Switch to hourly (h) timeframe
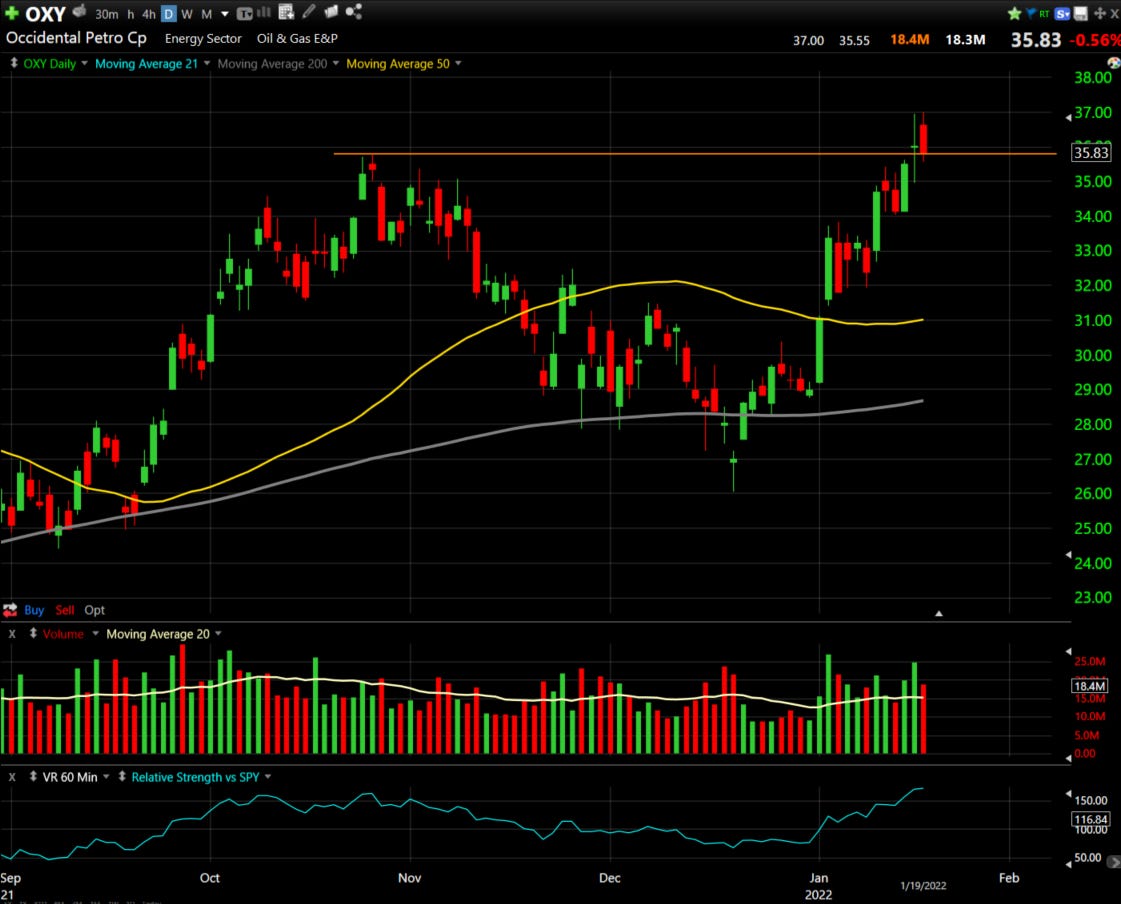 pos(131,14)
